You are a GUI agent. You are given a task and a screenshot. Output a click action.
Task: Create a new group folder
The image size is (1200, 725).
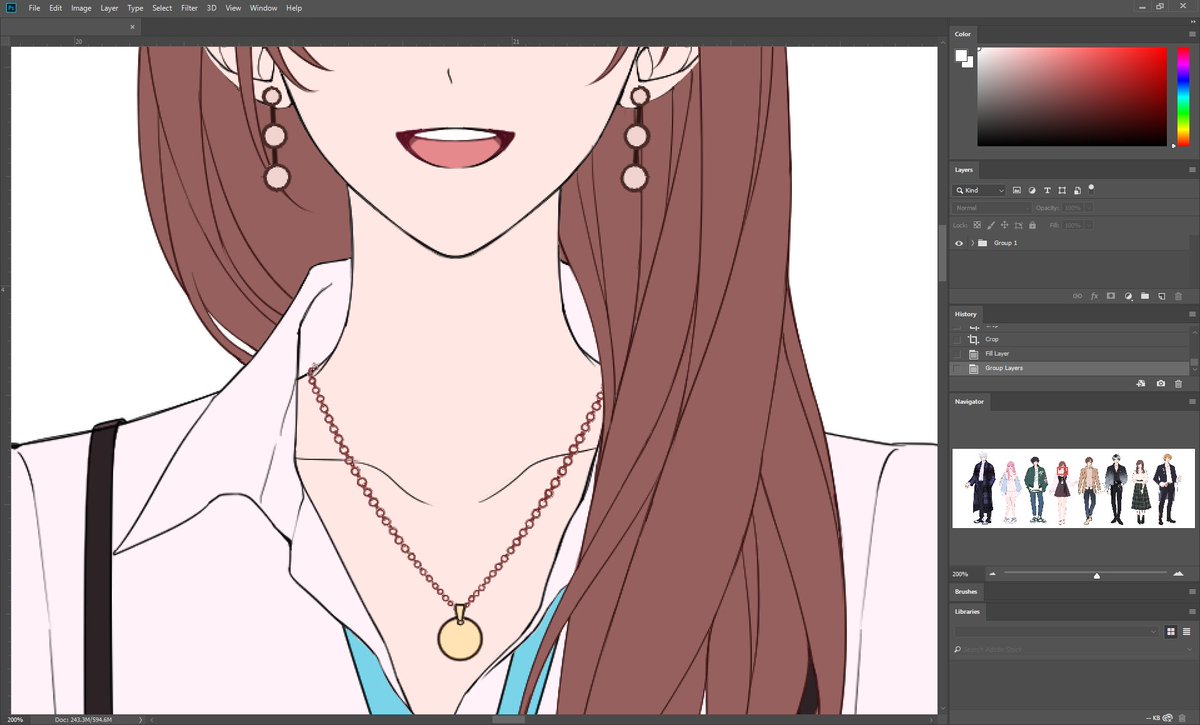tap(1145, 296)
